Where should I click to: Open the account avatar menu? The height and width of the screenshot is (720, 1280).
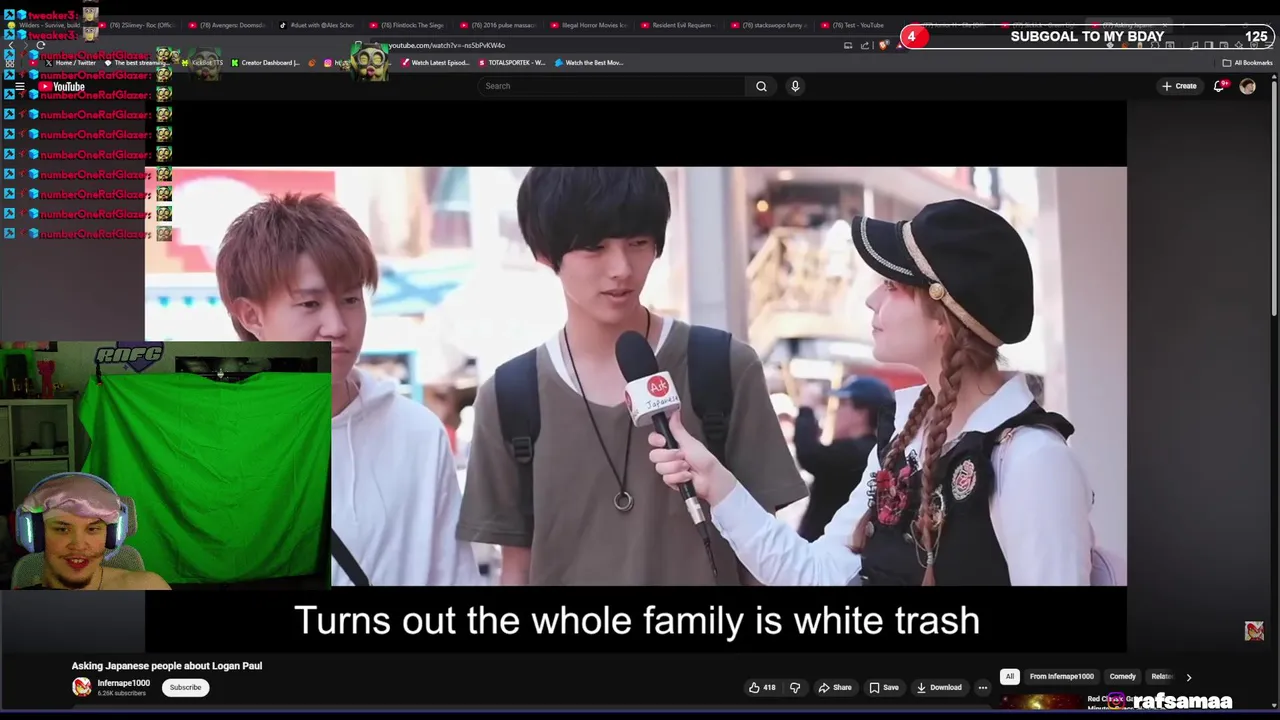1247,86
